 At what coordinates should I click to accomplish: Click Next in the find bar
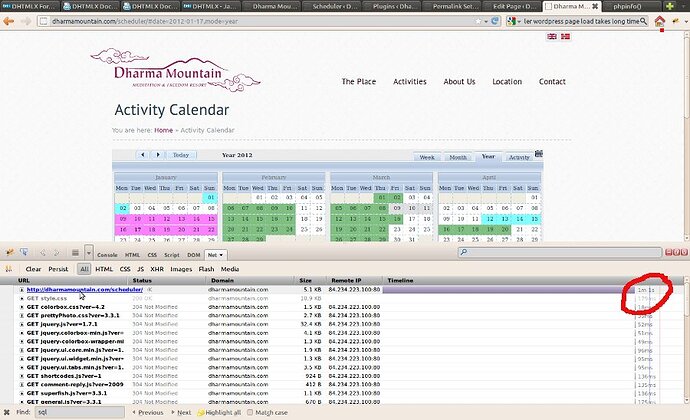(x=181, y=413)
